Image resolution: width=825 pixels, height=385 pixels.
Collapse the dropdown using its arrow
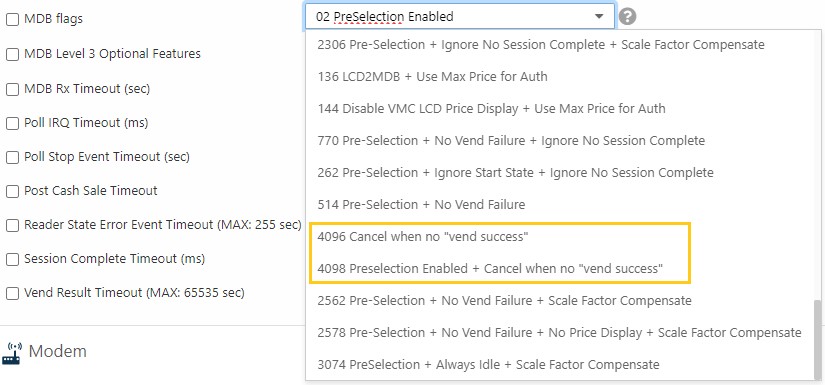click(x=599, y=17)
